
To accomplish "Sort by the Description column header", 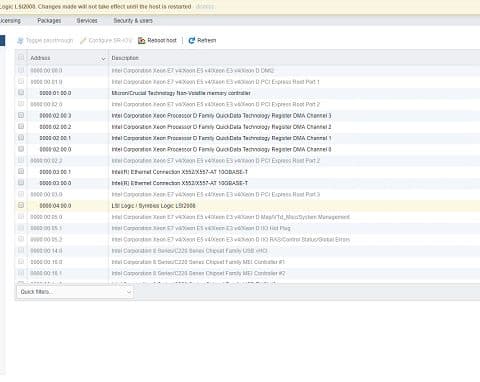I will click(125, 58).
